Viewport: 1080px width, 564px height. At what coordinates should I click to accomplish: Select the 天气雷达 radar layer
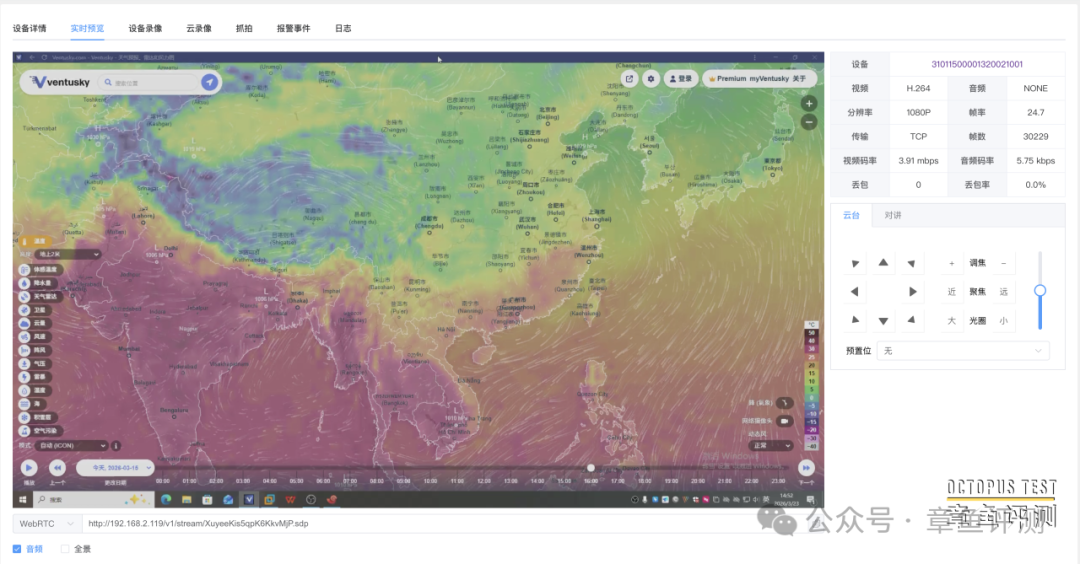click(39, 297)
